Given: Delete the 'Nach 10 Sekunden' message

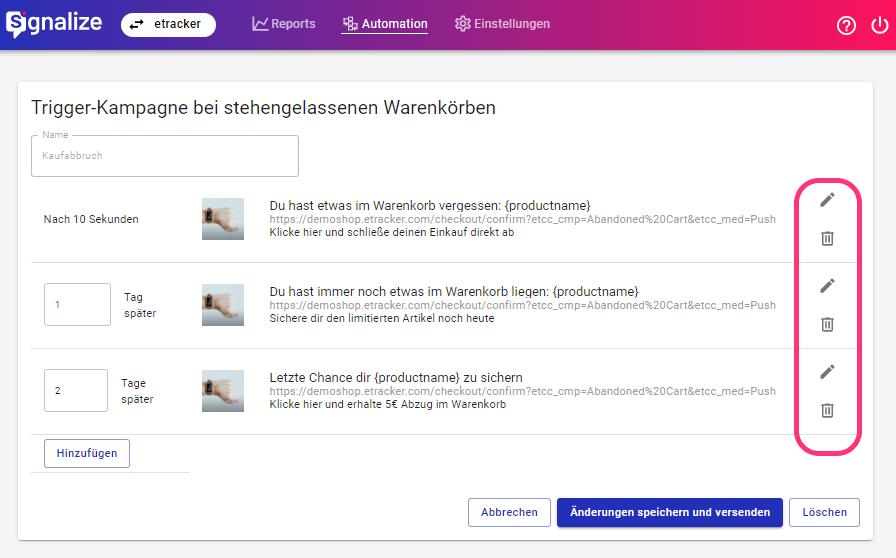Looking at the screenshot, I should [827, 238].
